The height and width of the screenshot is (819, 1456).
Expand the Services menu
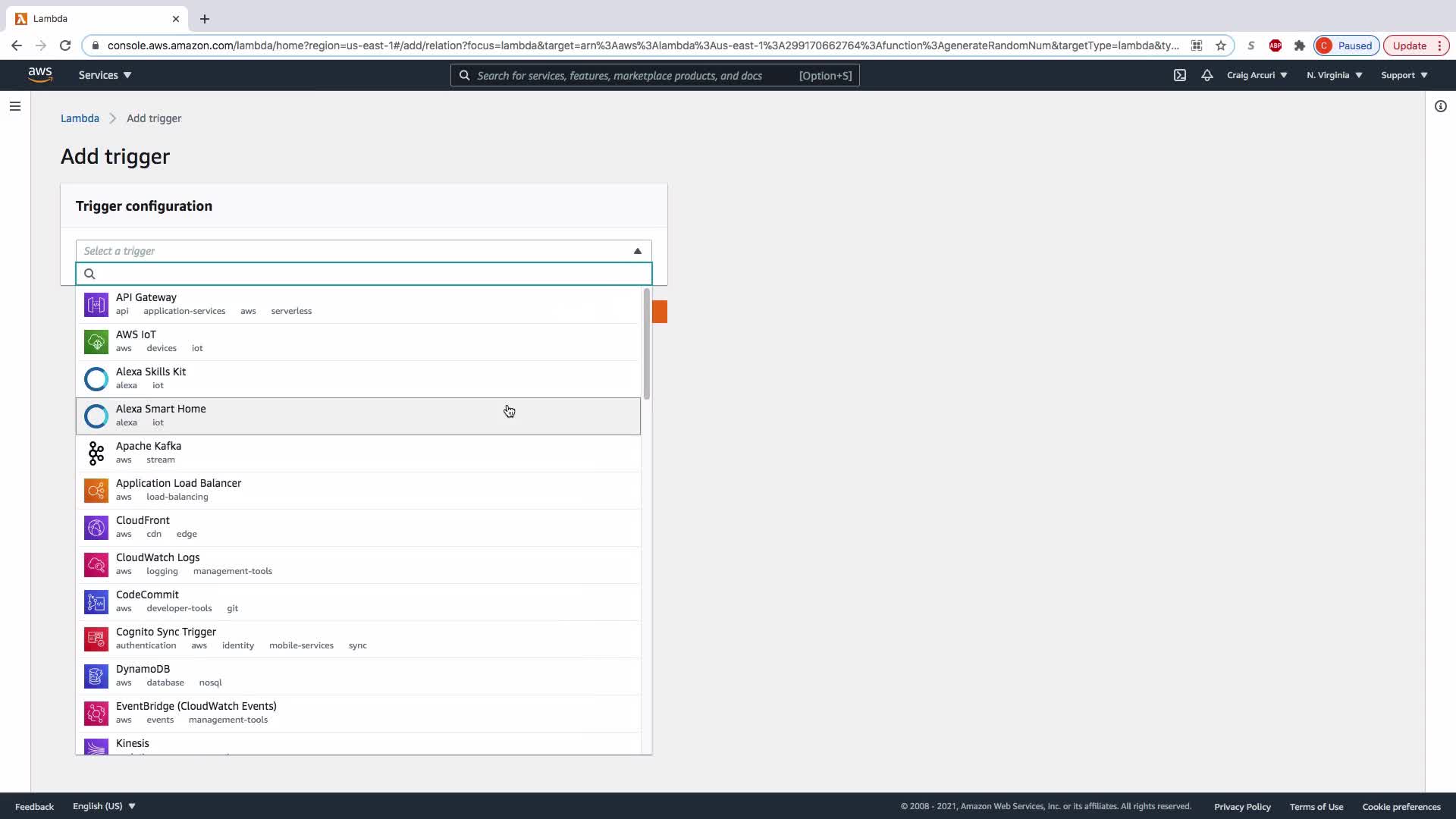pyautogui.click(x=105, y=75)
